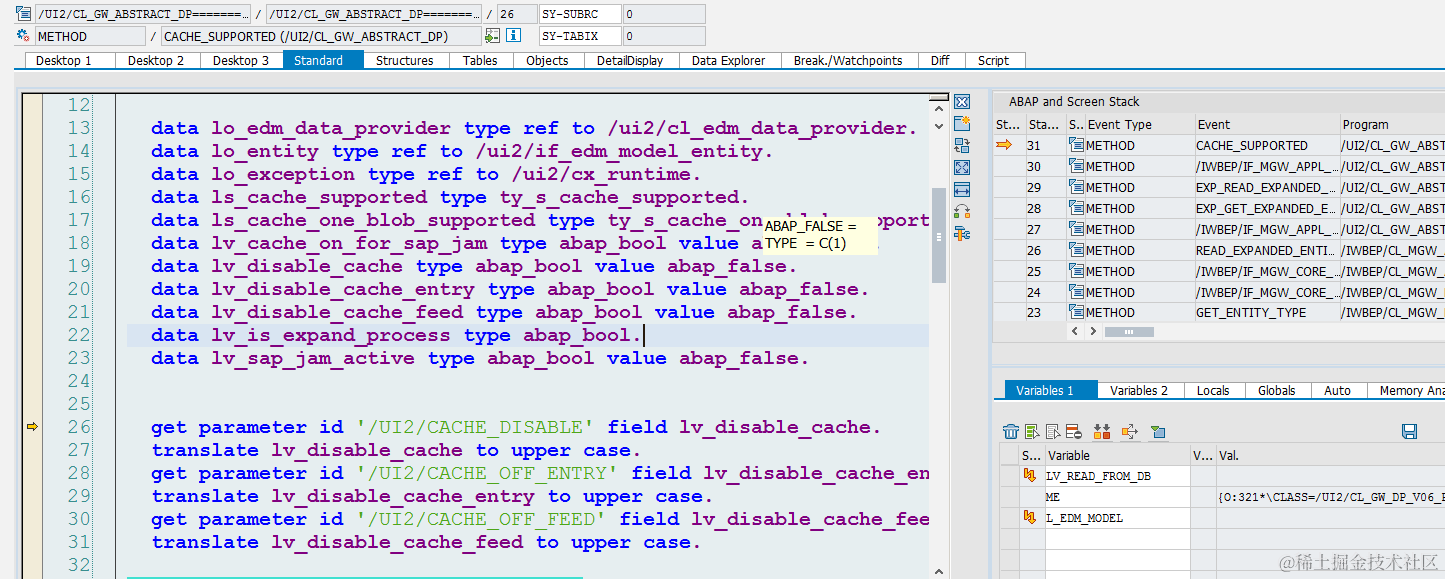This screenshot has width=1445, height=579.
Task: Click the filter funnel icon in variables toolbar
Action: 1158,432
